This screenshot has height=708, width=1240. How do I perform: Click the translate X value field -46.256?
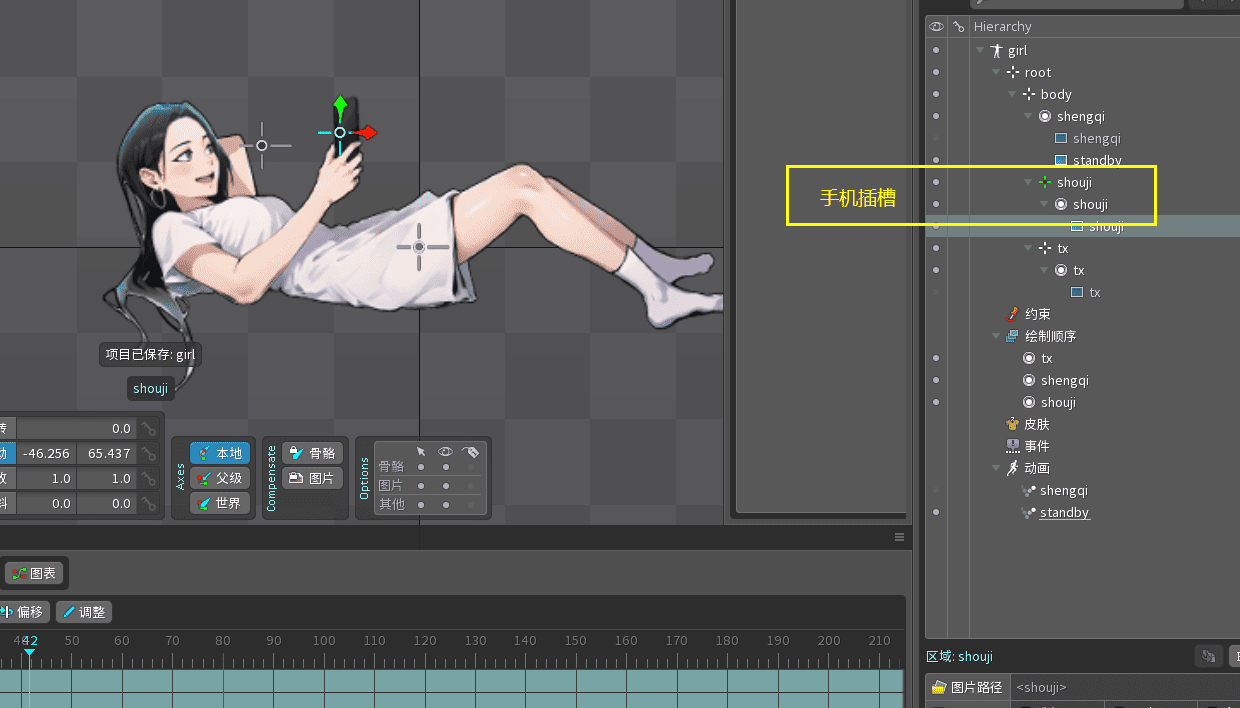coord(46,453)
